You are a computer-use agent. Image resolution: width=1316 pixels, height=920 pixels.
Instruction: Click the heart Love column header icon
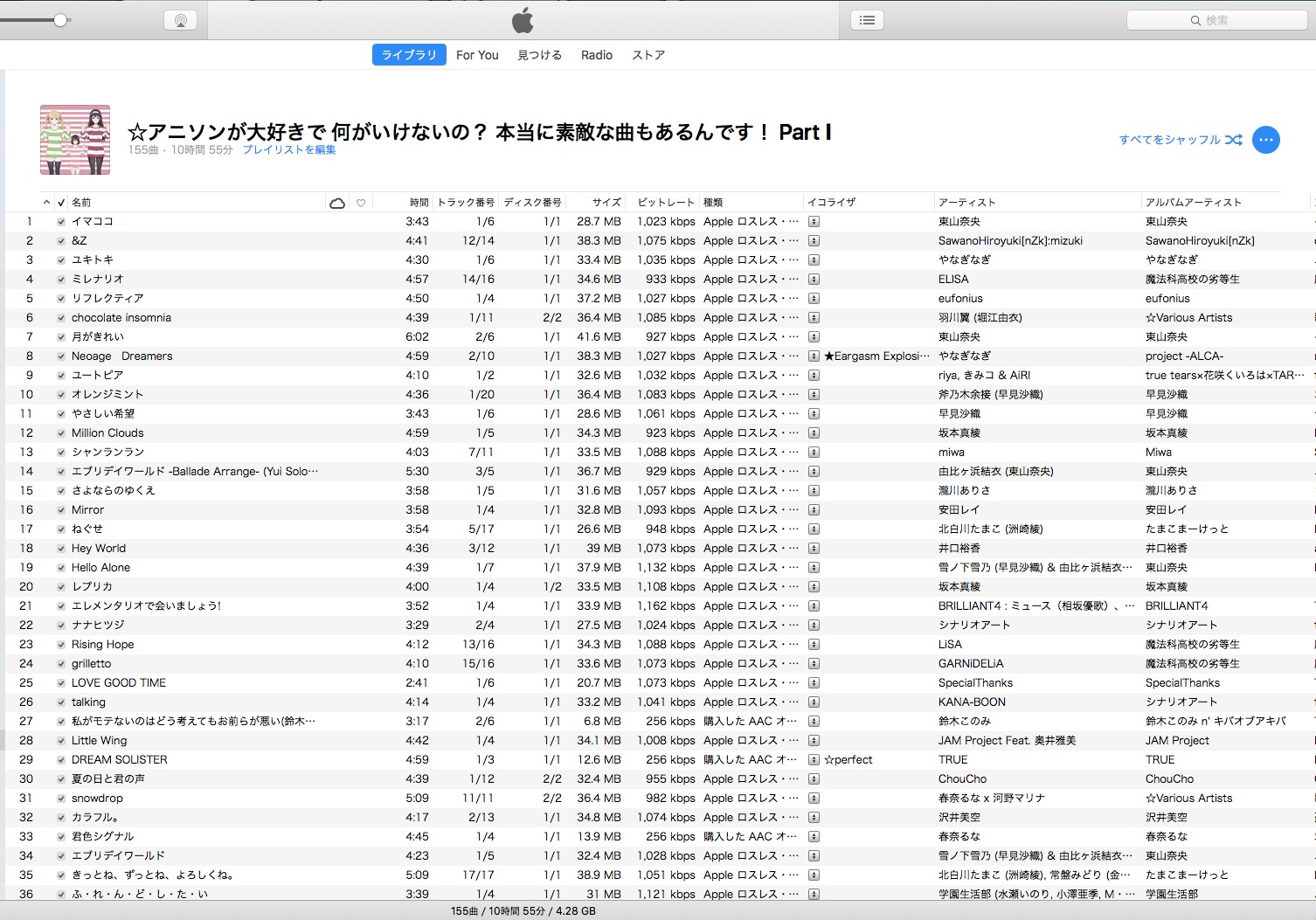tap(361, 203)
